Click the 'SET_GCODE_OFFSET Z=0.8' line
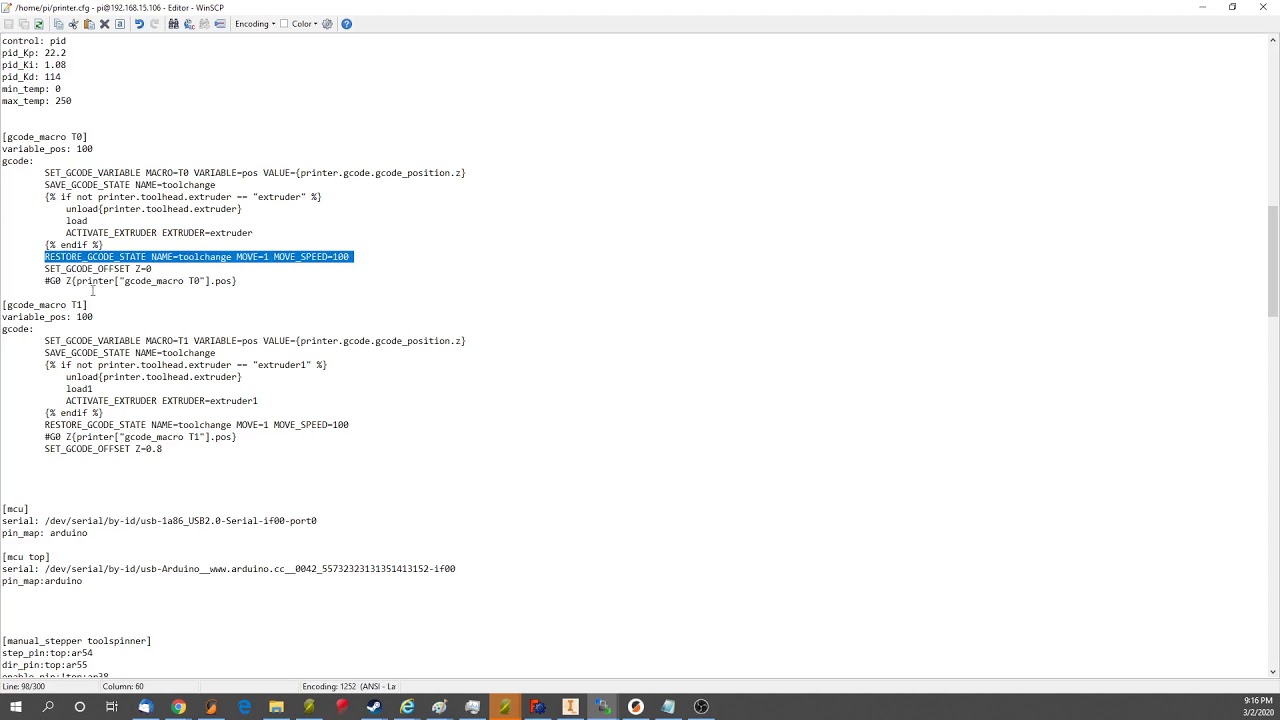The image size is (1280, 720). tap(103, 449)
